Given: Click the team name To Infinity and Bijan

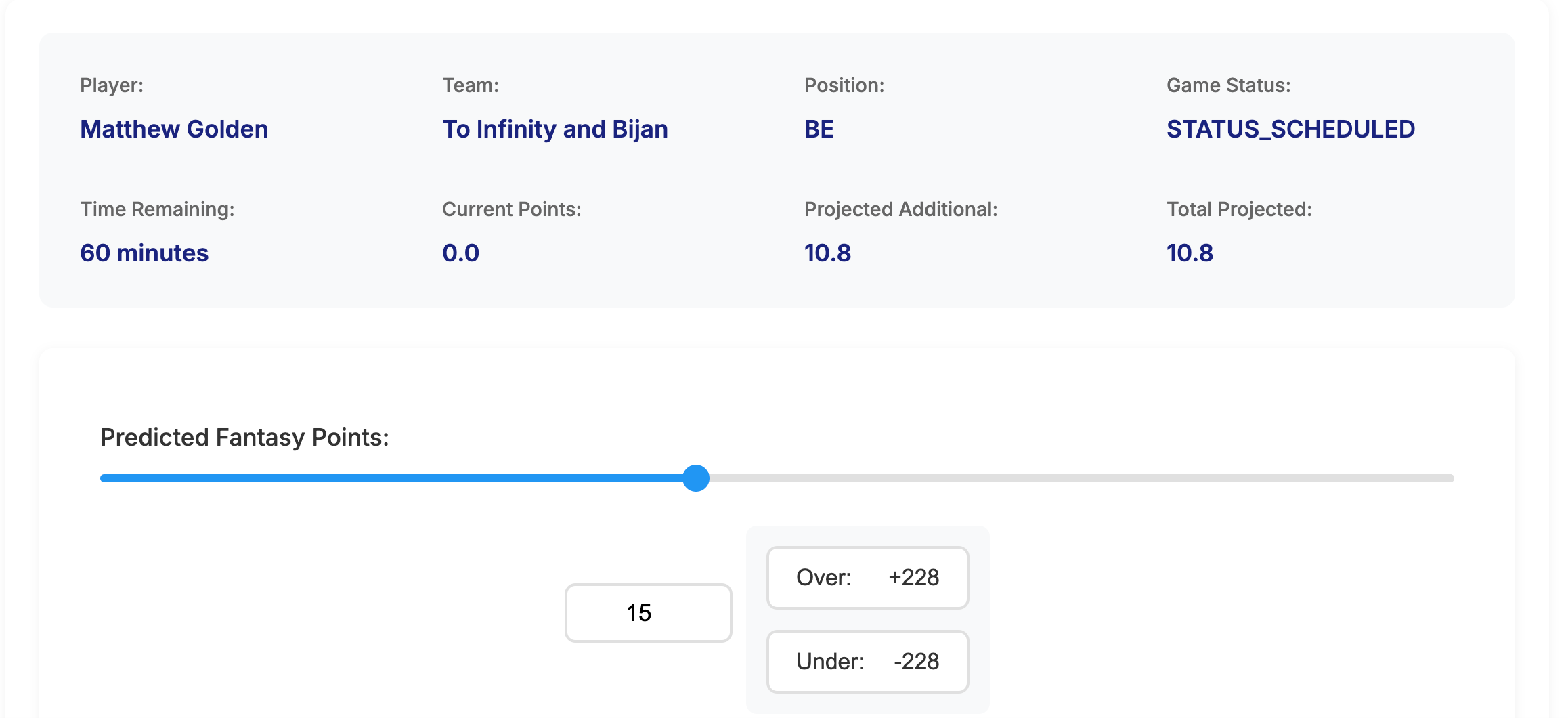Looking at the screenshot, I should pyautogui.click(x=554, y=129).
